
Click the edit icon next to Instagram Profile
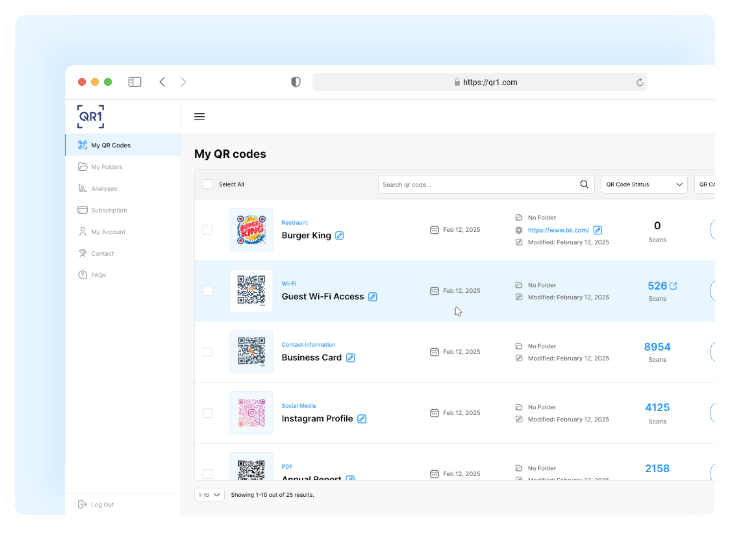pyautogui.click(x=362, y=419)
